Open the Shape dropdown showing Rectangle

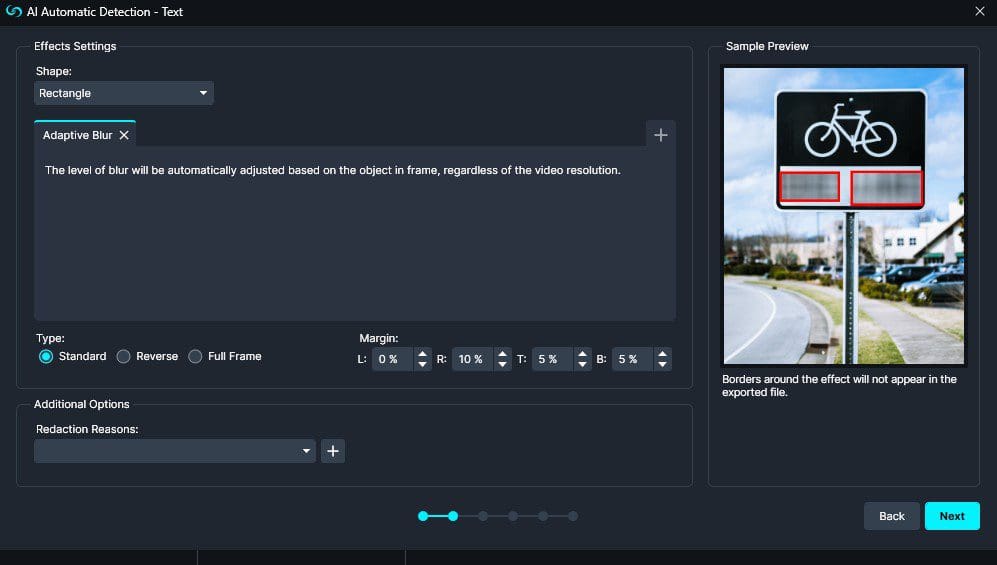[x=123, y=93]
